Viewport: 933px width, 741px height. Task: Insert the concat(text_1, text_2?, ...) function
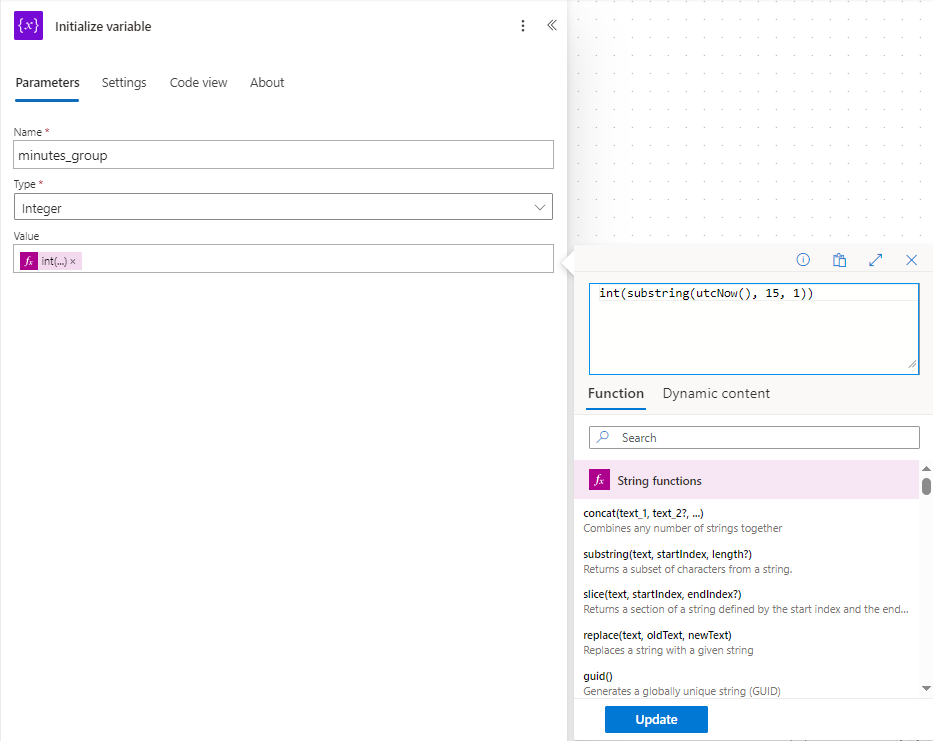point(643,513)
